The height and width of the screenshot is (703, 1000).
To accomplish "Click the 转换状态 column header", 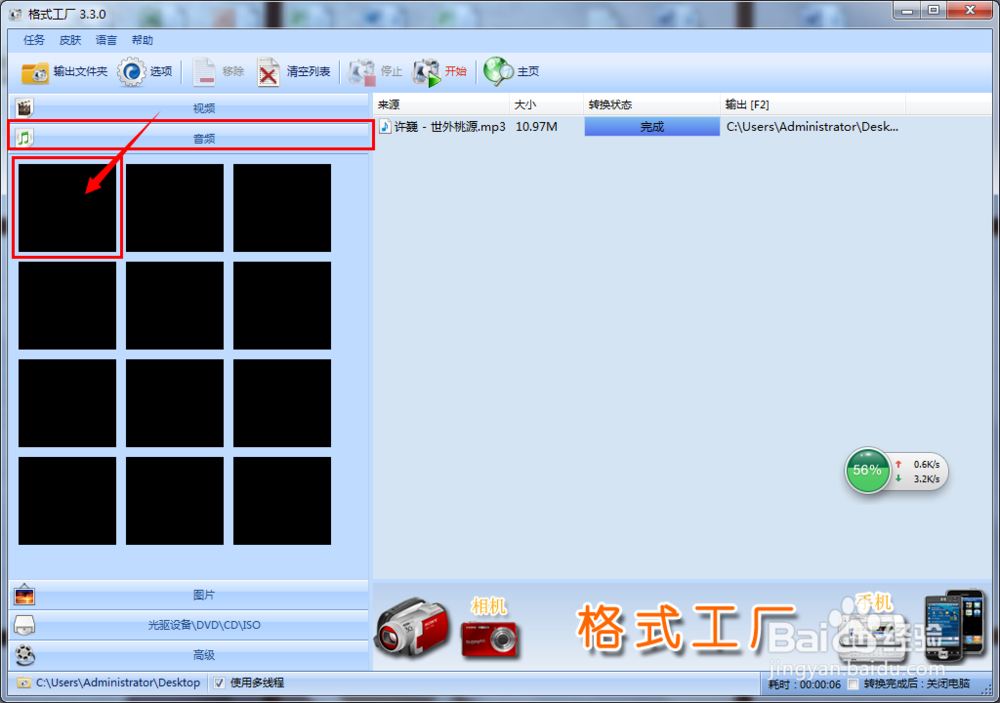I will (x=652, y=105).
